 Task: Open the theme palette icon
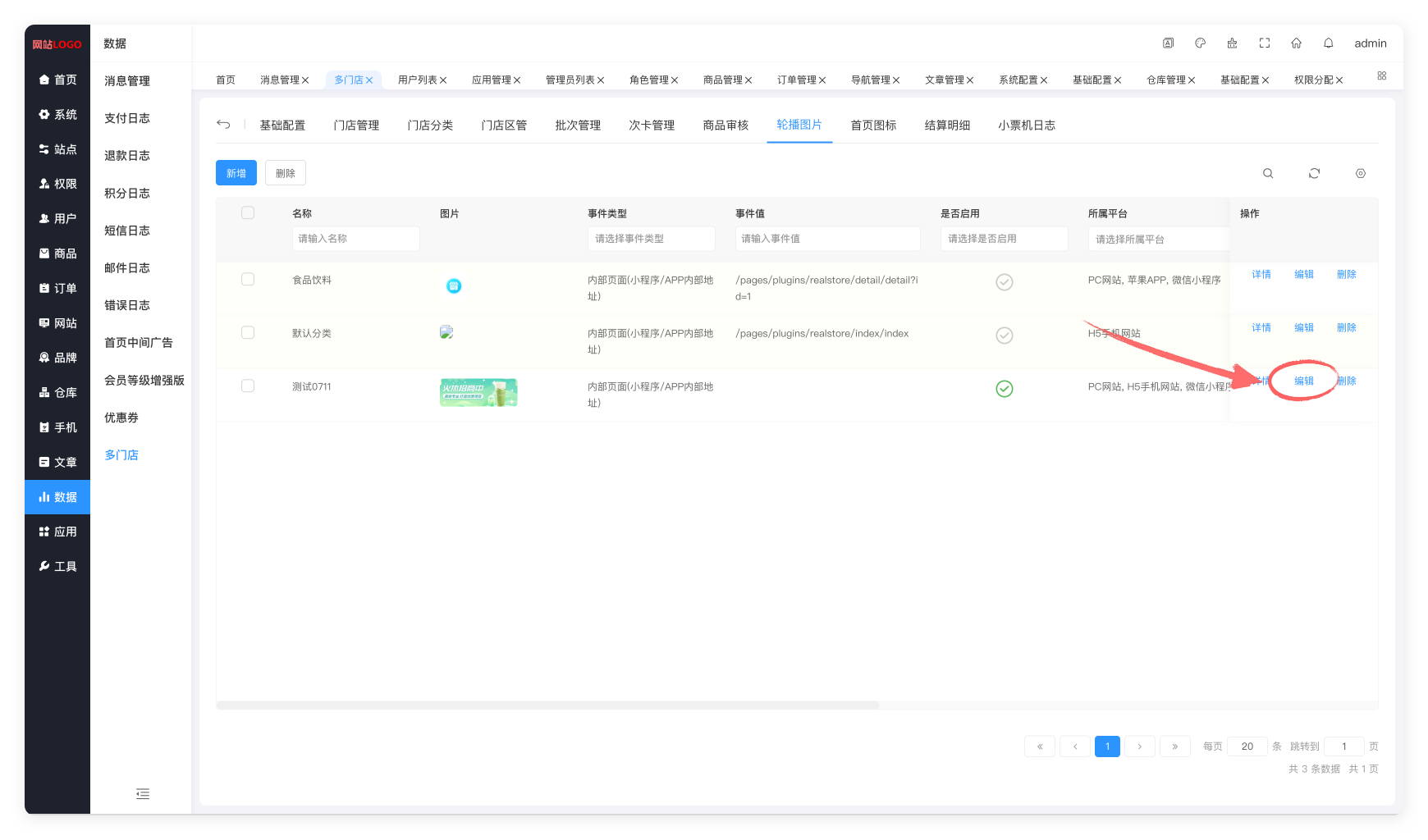click(1200, 43)
